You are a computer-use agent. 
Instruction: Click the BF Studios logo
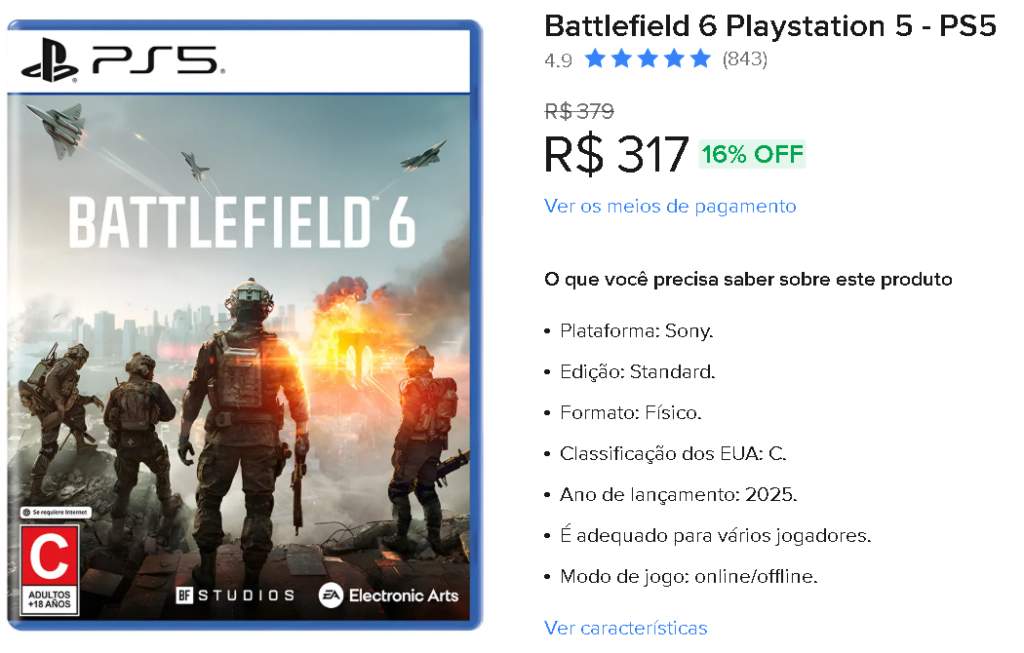click(237, 595)
